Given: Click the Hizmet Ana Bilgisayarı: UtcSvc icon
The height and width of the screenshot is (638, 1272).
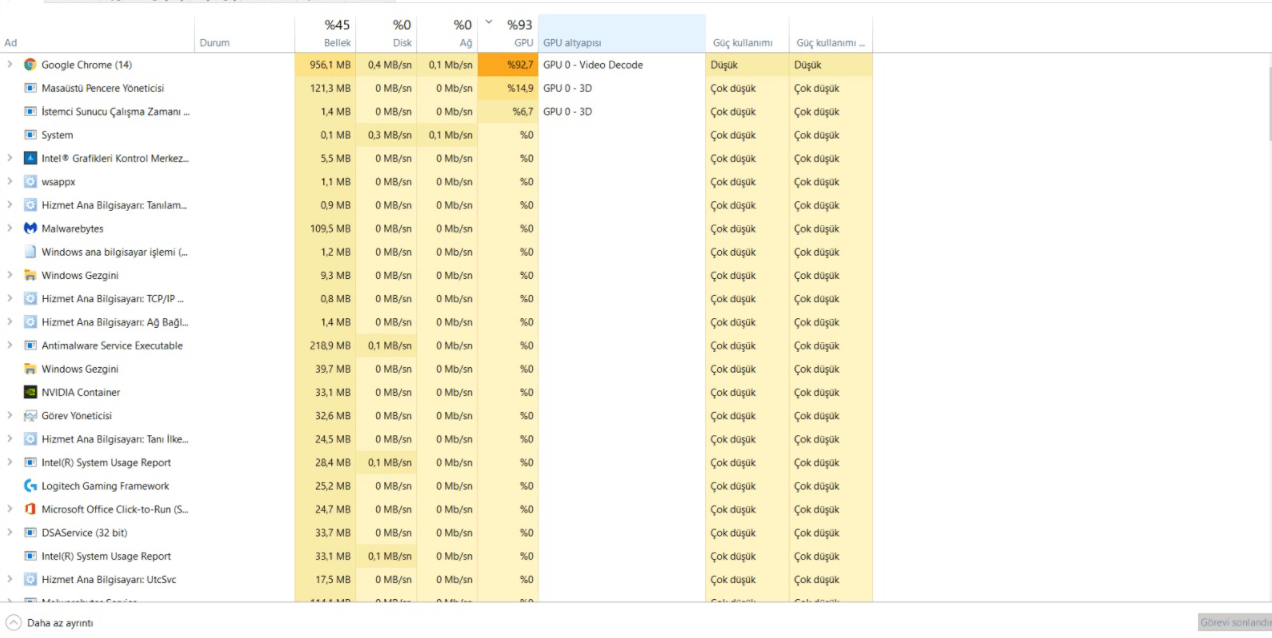Looking at the screenshot, I should 30,579.
